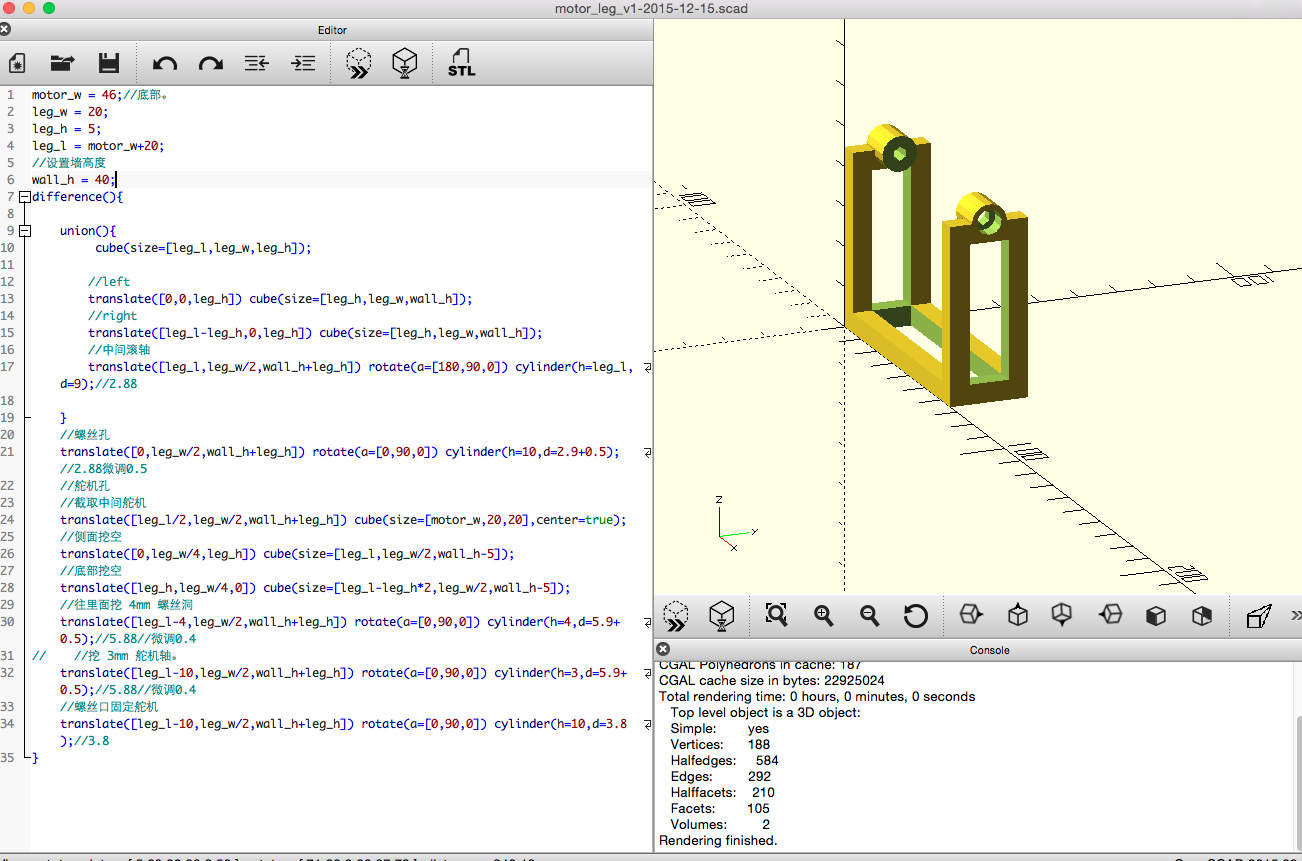
Task: Expand the viewer toolbar overflow chevron
Action: click(x=1295, y=615)
